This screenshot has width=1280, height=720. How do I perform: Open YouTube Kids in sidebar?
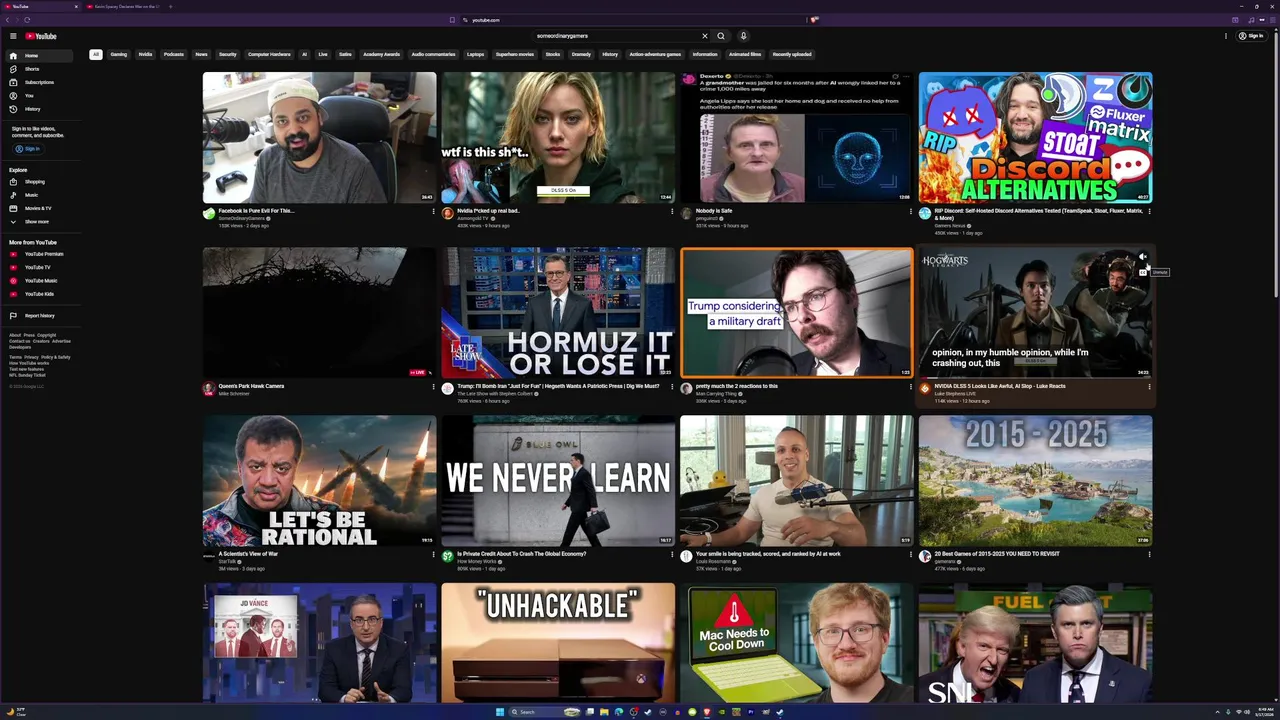(39, 294)
